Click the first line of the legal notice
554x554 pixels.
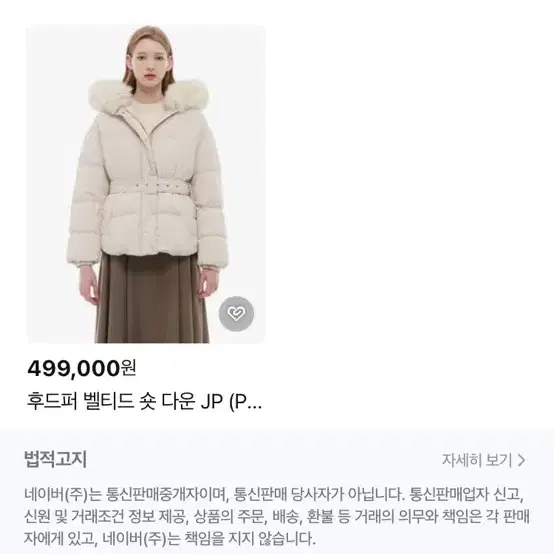coord(274,494)
